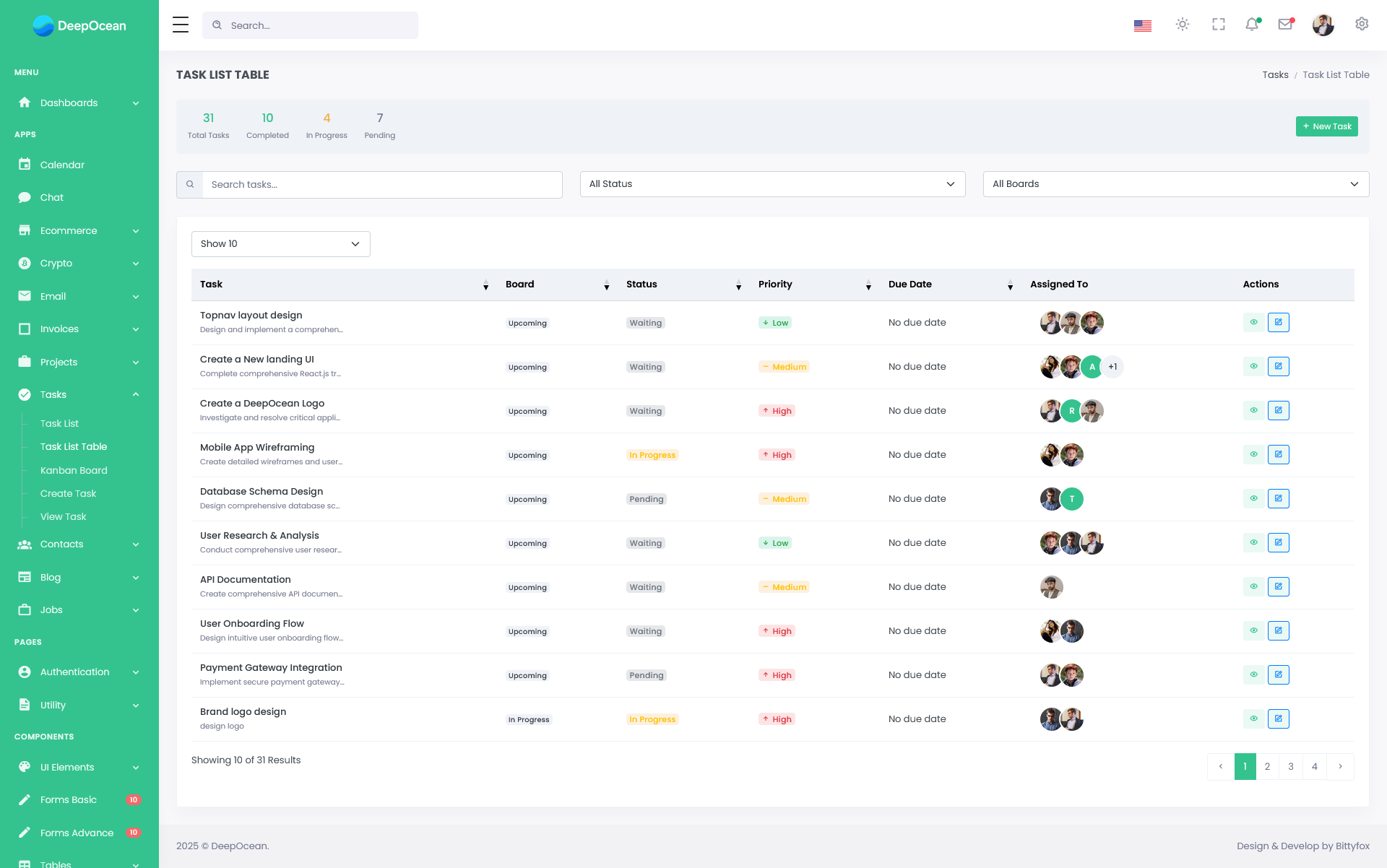Click the edit icon for Mobile App Wireframing
1387x868 pixels.
coord(1278,454)
